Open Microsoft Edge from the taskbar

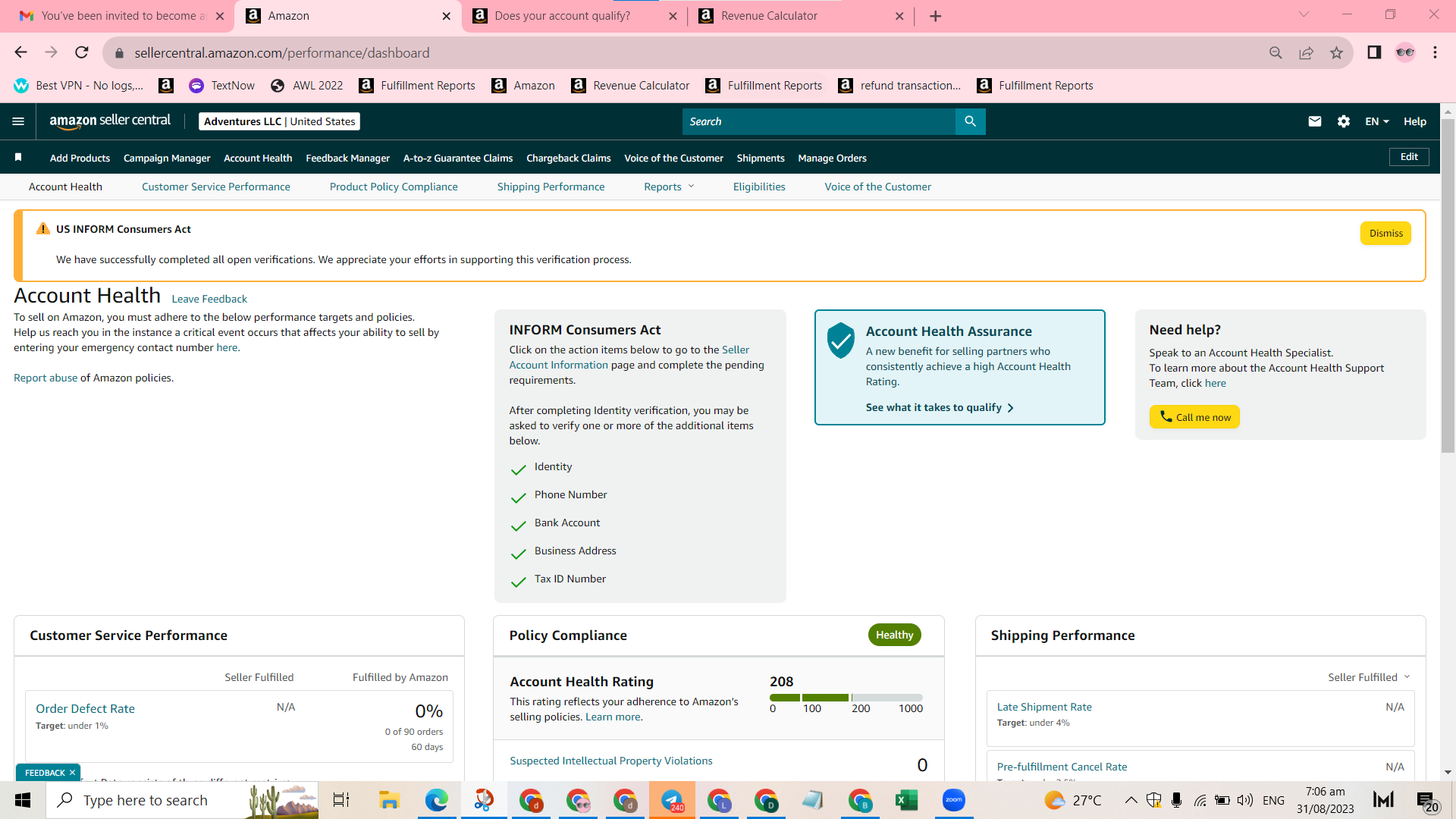pos(437,800)
